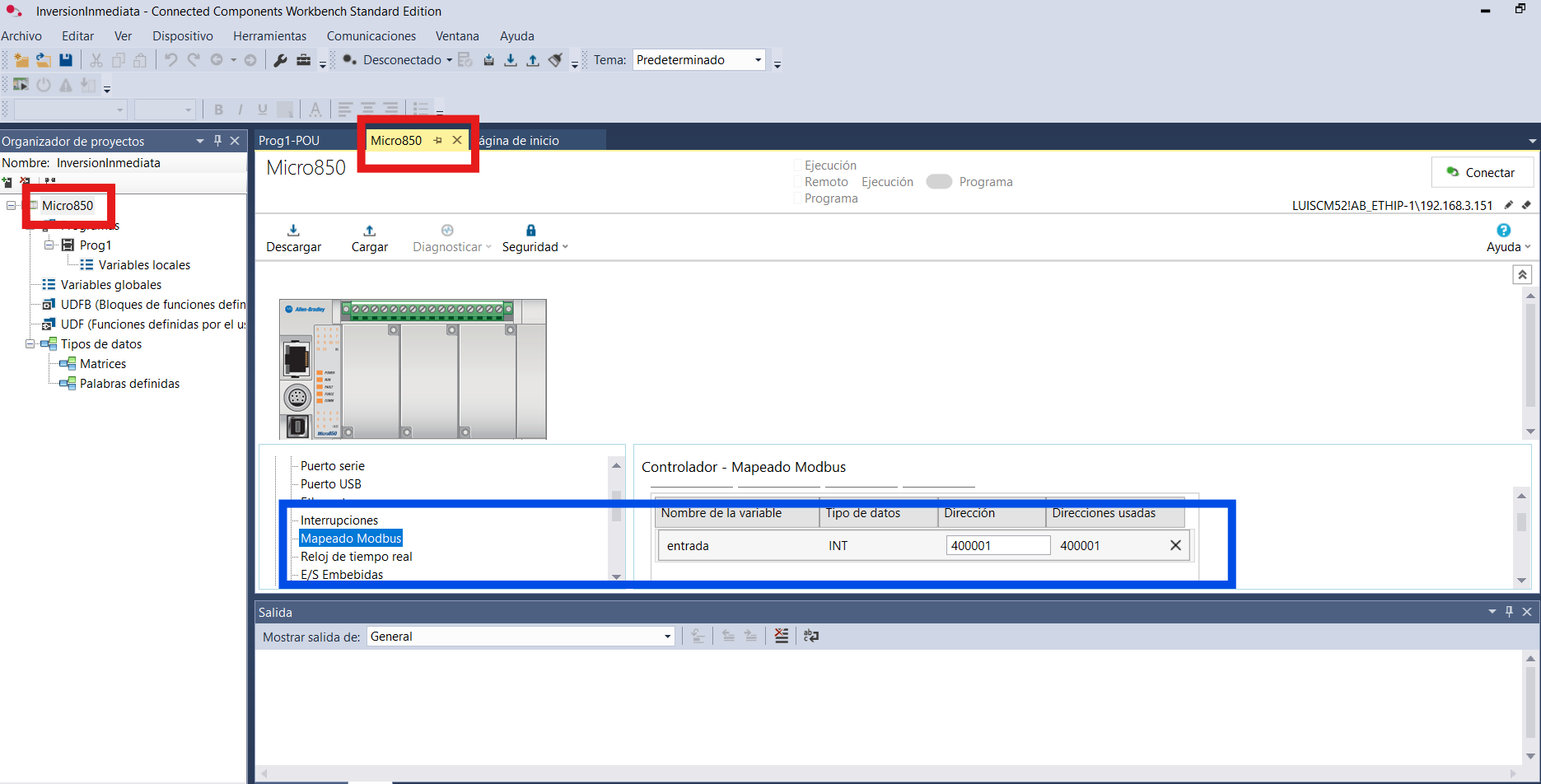Click the Dirección 400001 input field
1541x784 pixels.
click(x=998, y=545)
